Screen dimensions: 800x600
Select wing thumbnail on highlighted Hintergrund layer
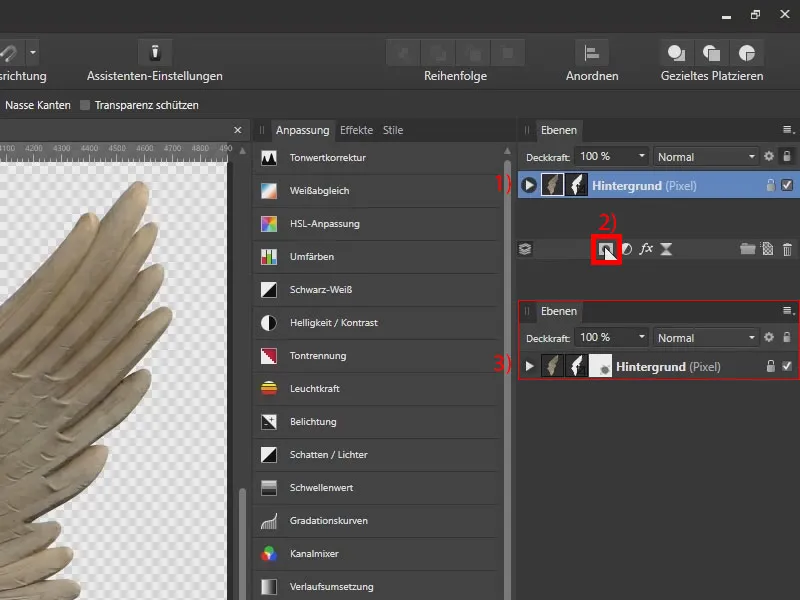(552, 185)
